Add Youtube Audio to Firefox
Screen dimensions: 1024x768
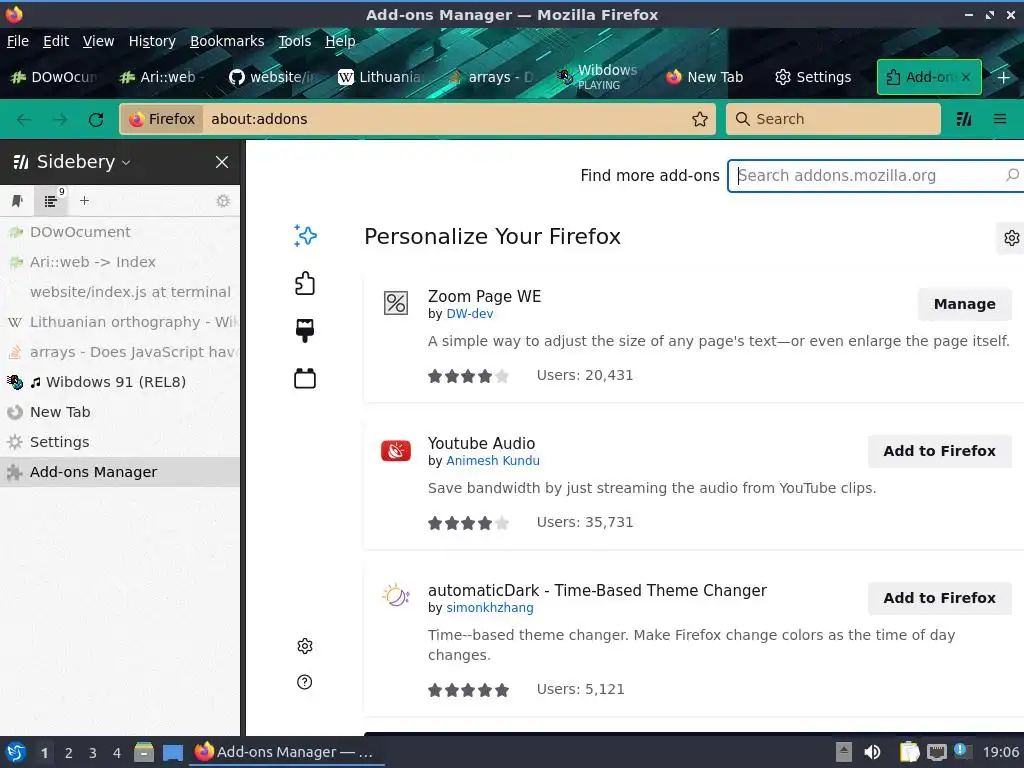(x=939, y=451)
